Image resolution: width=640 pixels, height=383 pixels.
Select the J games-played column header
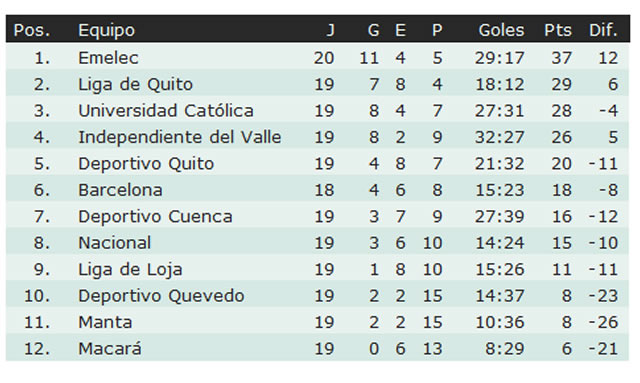[330, 30]
